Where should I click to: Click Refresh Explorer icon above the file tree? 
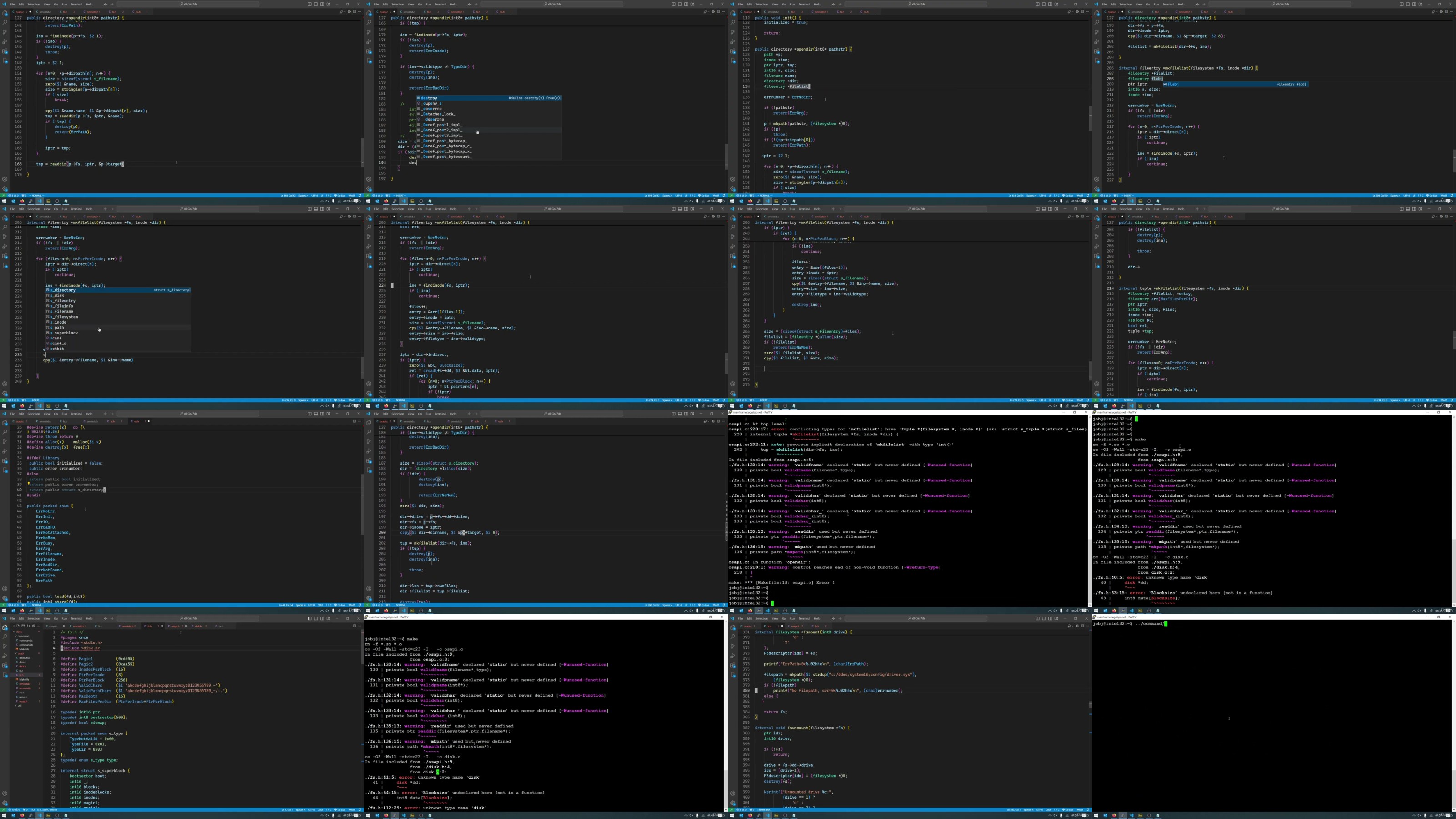28,626
